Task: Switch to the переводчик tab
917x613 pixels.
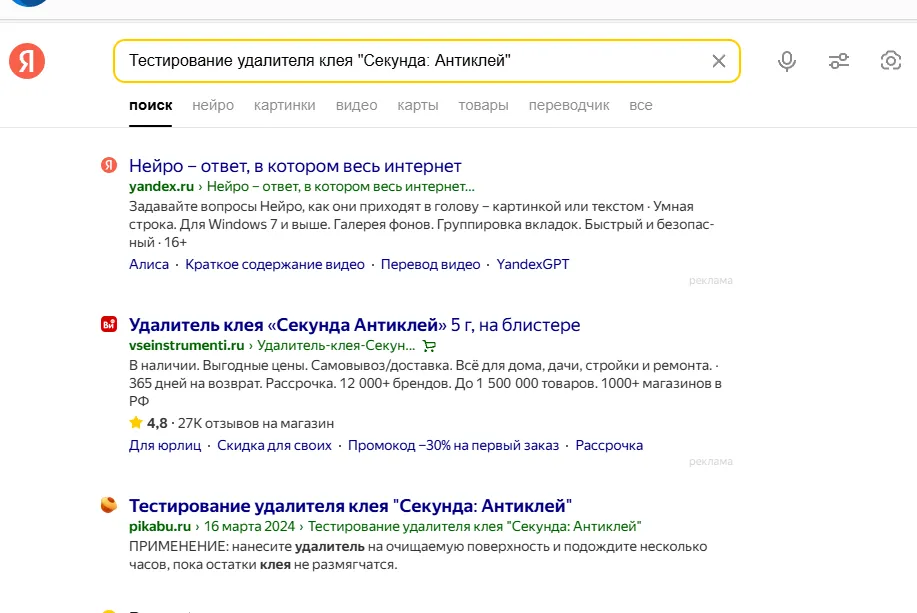Action: point(569,106)
